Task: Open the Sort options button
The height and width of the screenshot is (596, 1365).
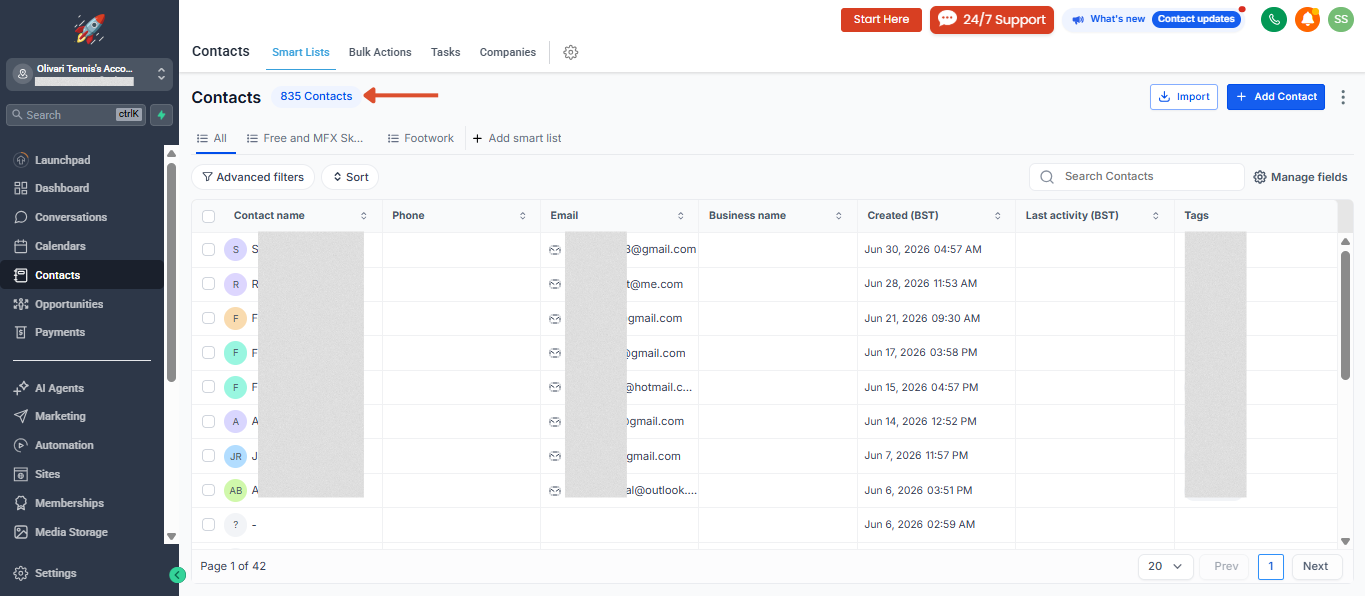Action: (350, 177)
